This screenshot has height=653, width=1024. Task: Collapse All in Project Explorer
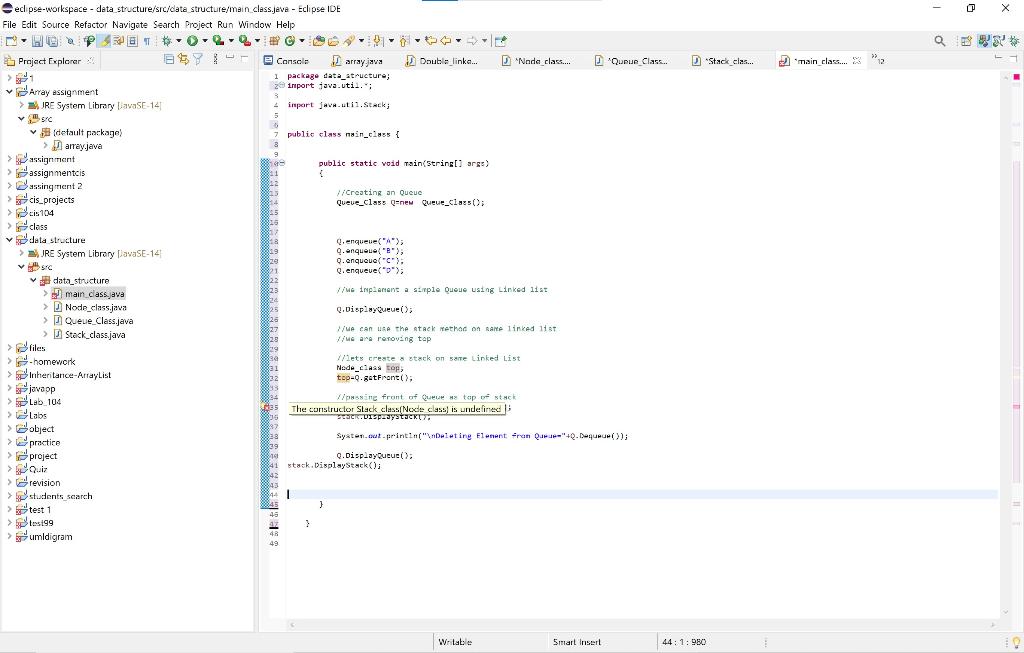[x=169, y=59]
